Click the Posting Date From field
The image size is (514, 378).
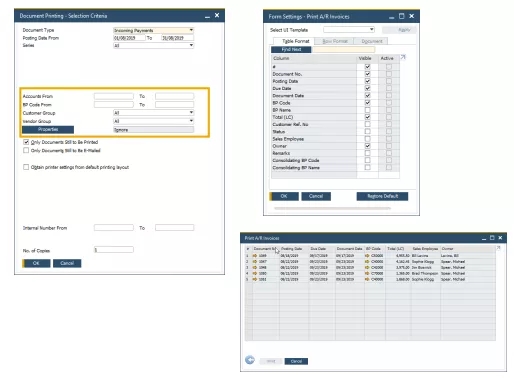pyautogui.click(x=129, y=38)
